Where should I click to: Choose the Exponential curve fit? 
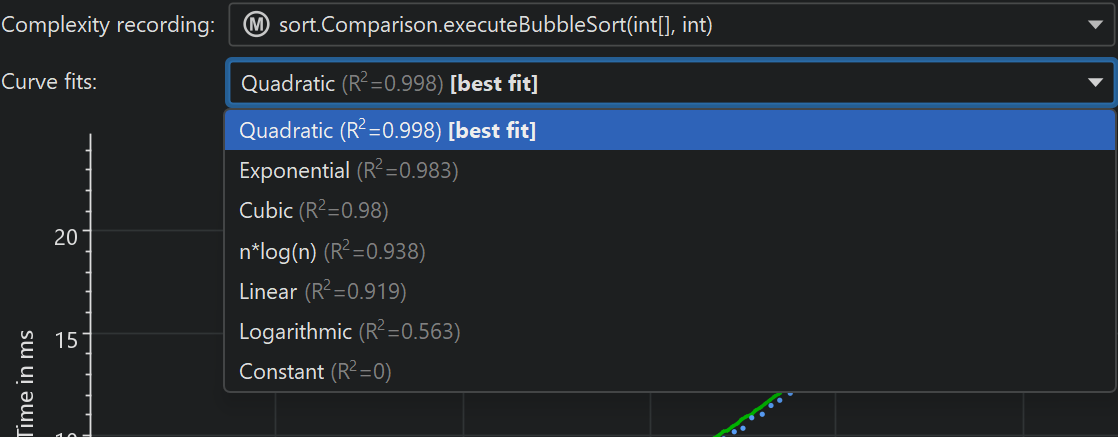click(348, 171)
